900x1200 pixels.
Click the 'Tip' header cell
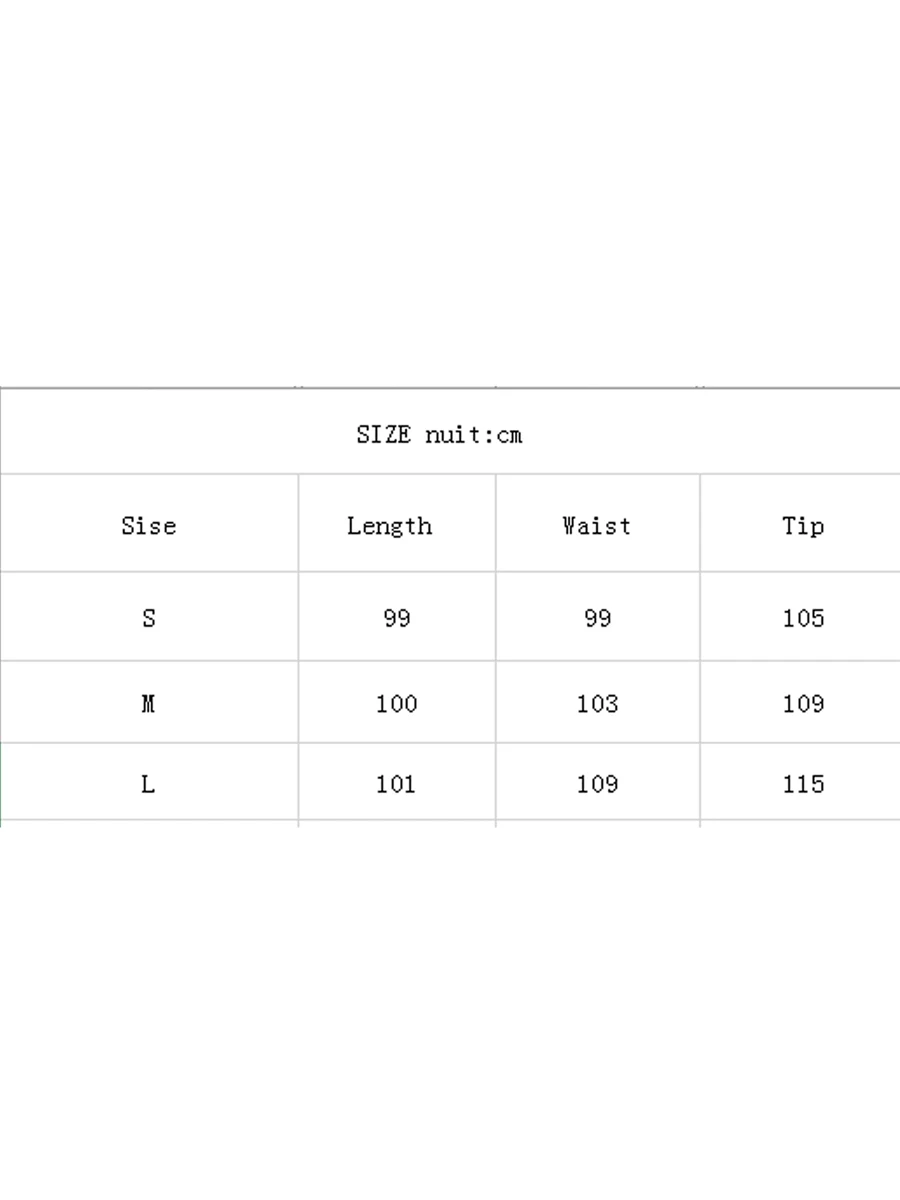(800, 523)
